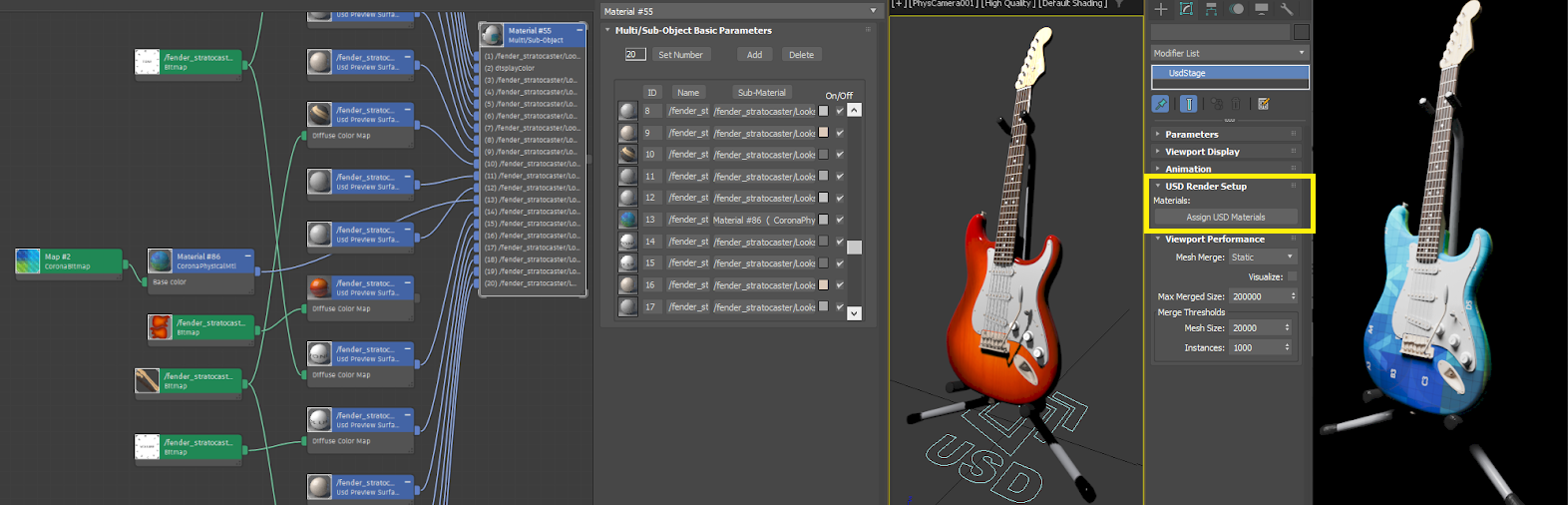Toggle the Pin Stack icon

click(1160, 104)
